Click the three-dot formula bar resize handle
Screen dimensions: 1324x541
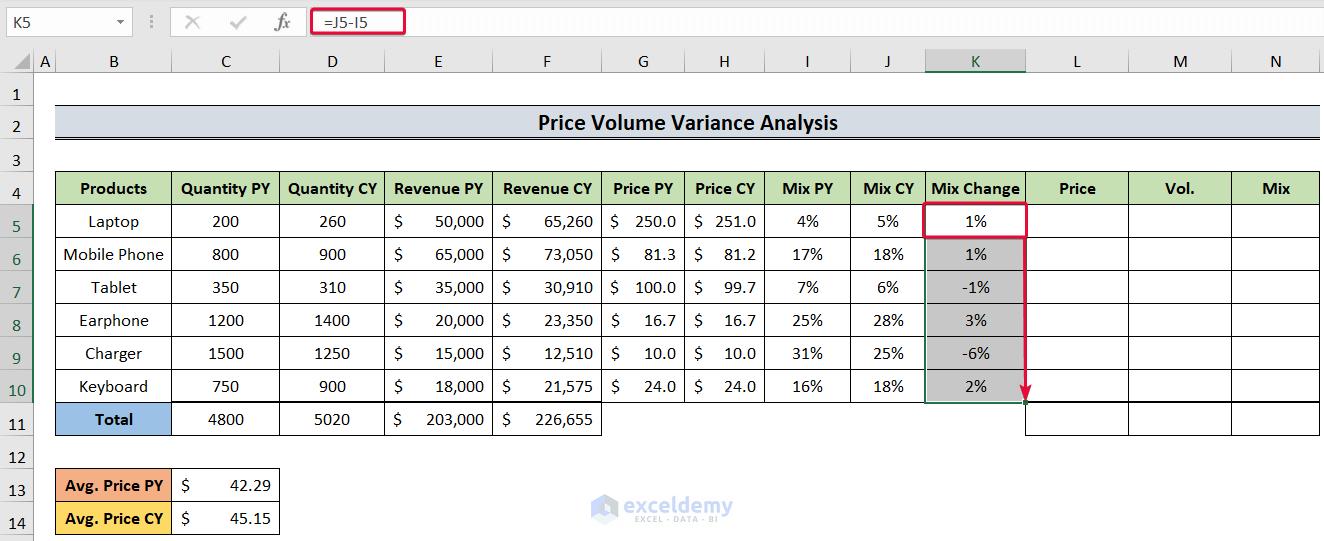pyautogui.click(x=151, y=22)
